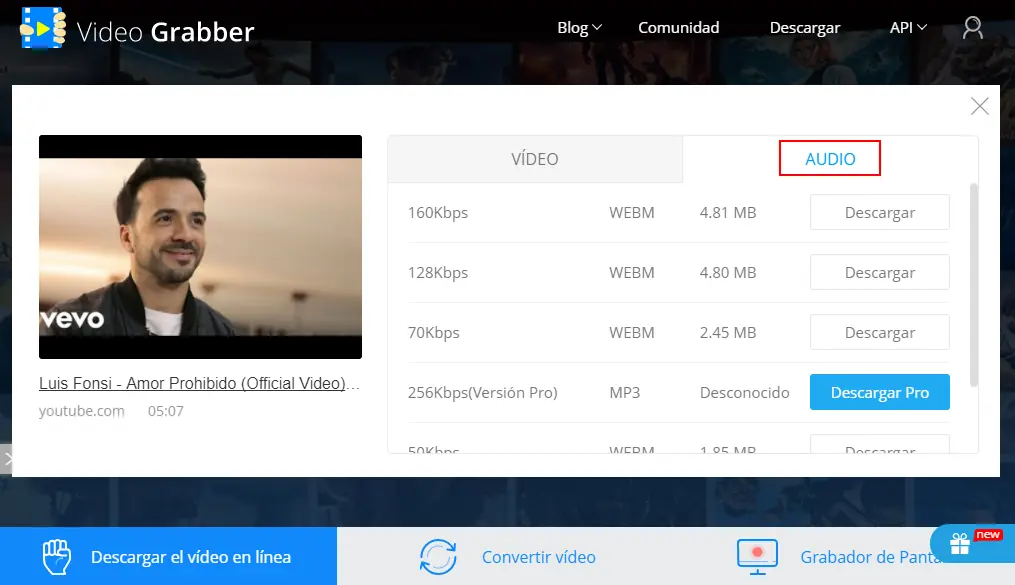Image resolution: width=1015 pixels, height=585 pixels.
Task: Click WEBM format in the 70Kbps row
Action: click(x=632, y=333)
